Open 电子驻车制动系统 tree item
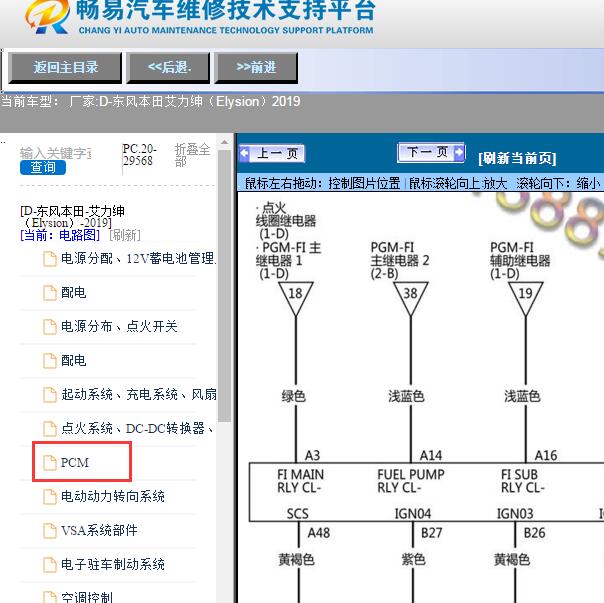 [x=113, y=564]
